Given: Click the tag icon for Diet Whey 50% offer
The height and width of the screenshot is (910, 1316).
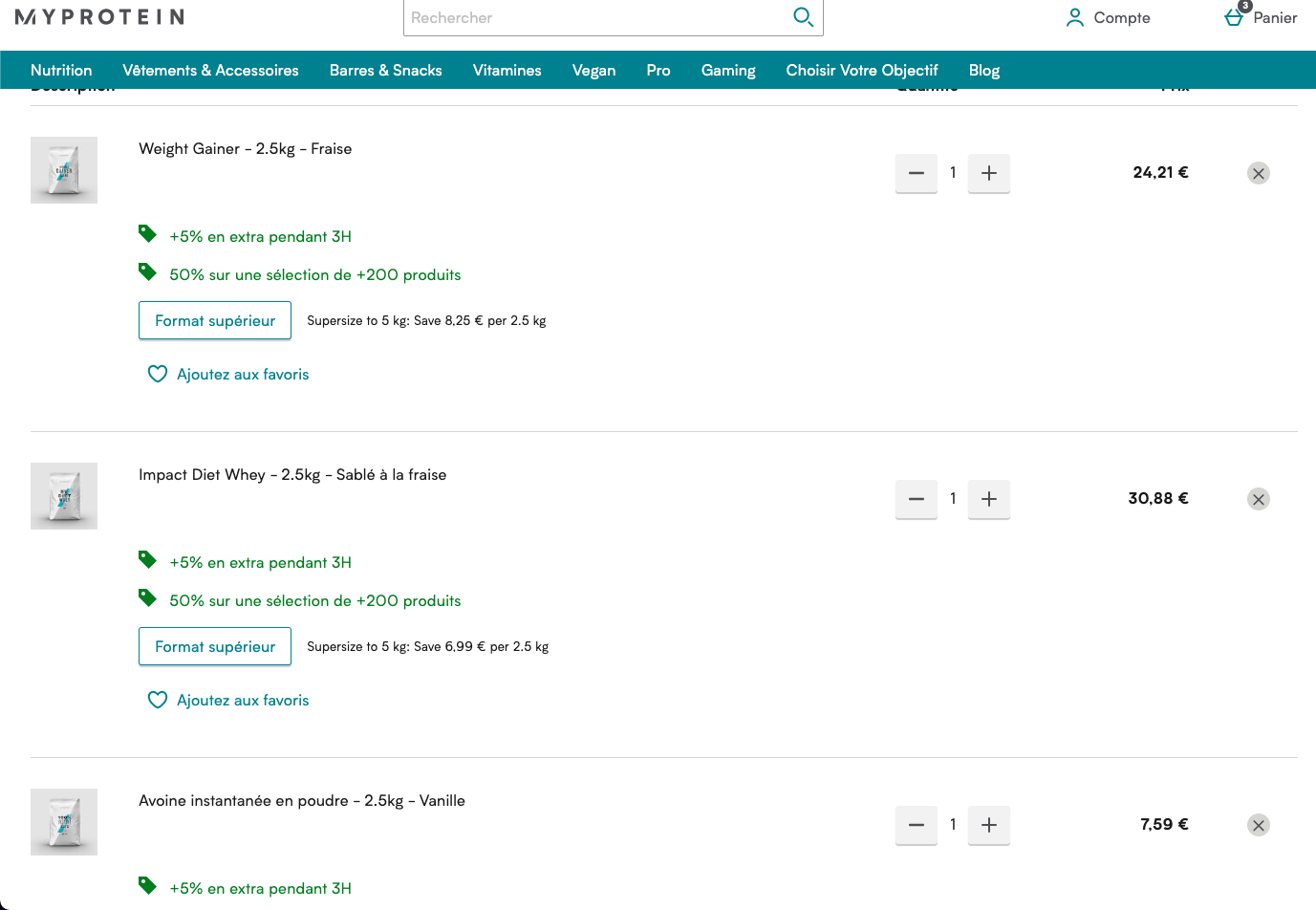Looking at the screenshot, I should click(x=147, y=597).
